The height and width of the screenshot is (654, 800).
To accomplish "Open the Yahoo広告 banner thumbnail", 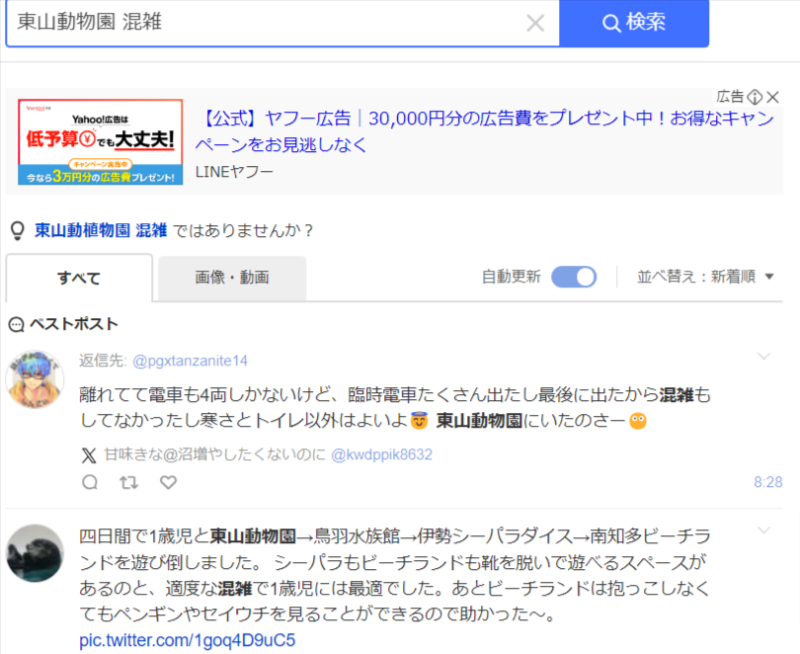I will coord(101,142).
